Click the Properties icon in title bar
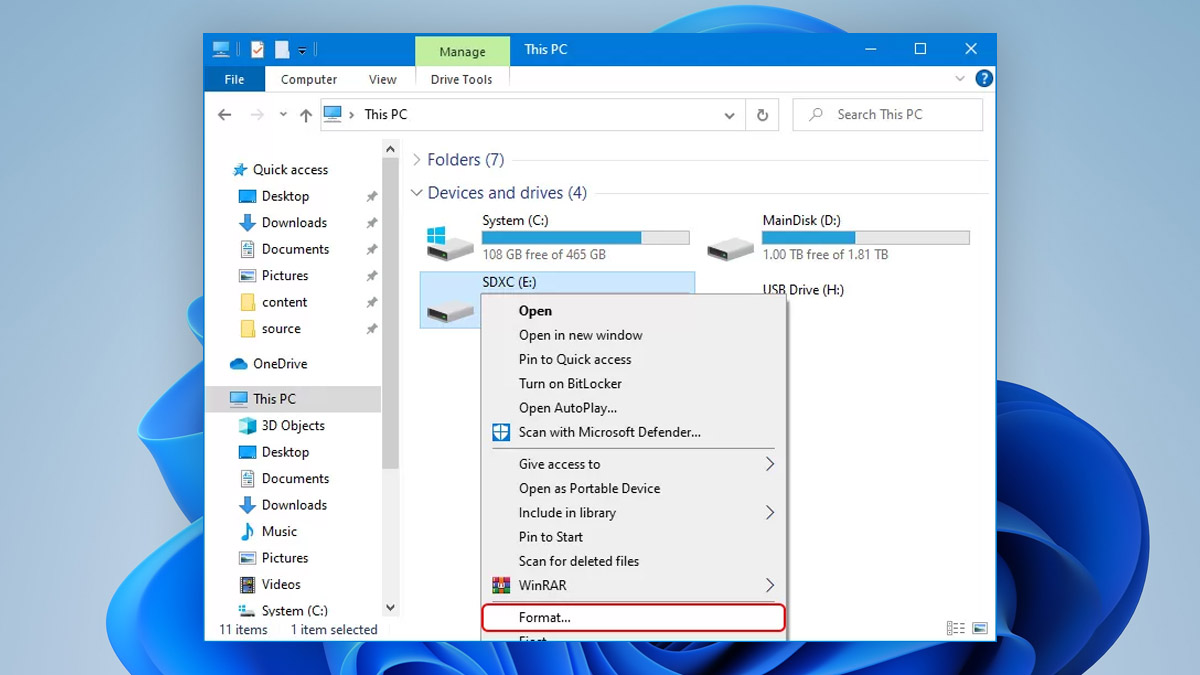This screenshot has height=675, width=1200. [257, 49]
